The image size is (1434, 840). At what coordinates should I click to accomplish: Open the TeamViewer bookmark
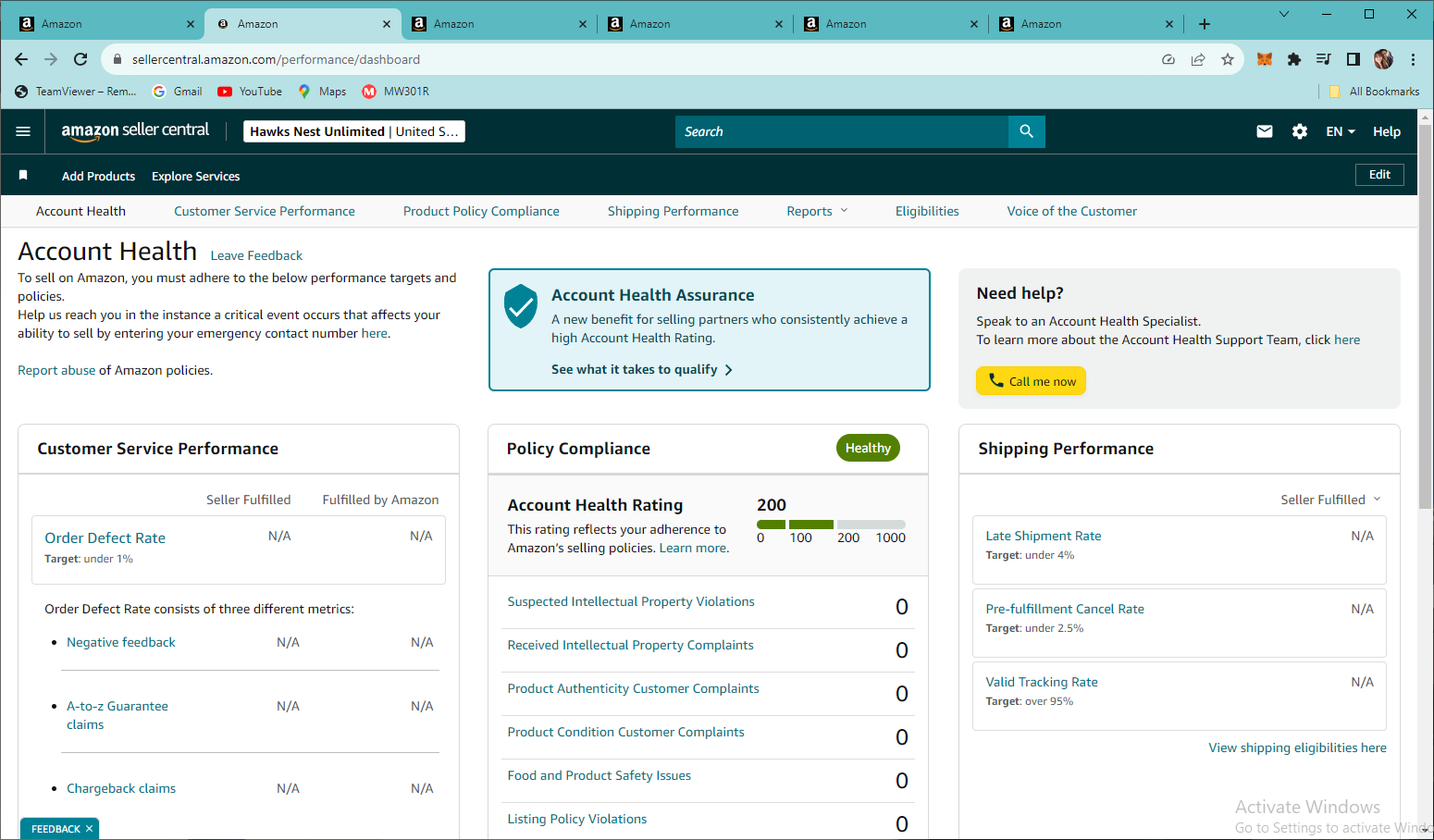[x=75, y=92]
